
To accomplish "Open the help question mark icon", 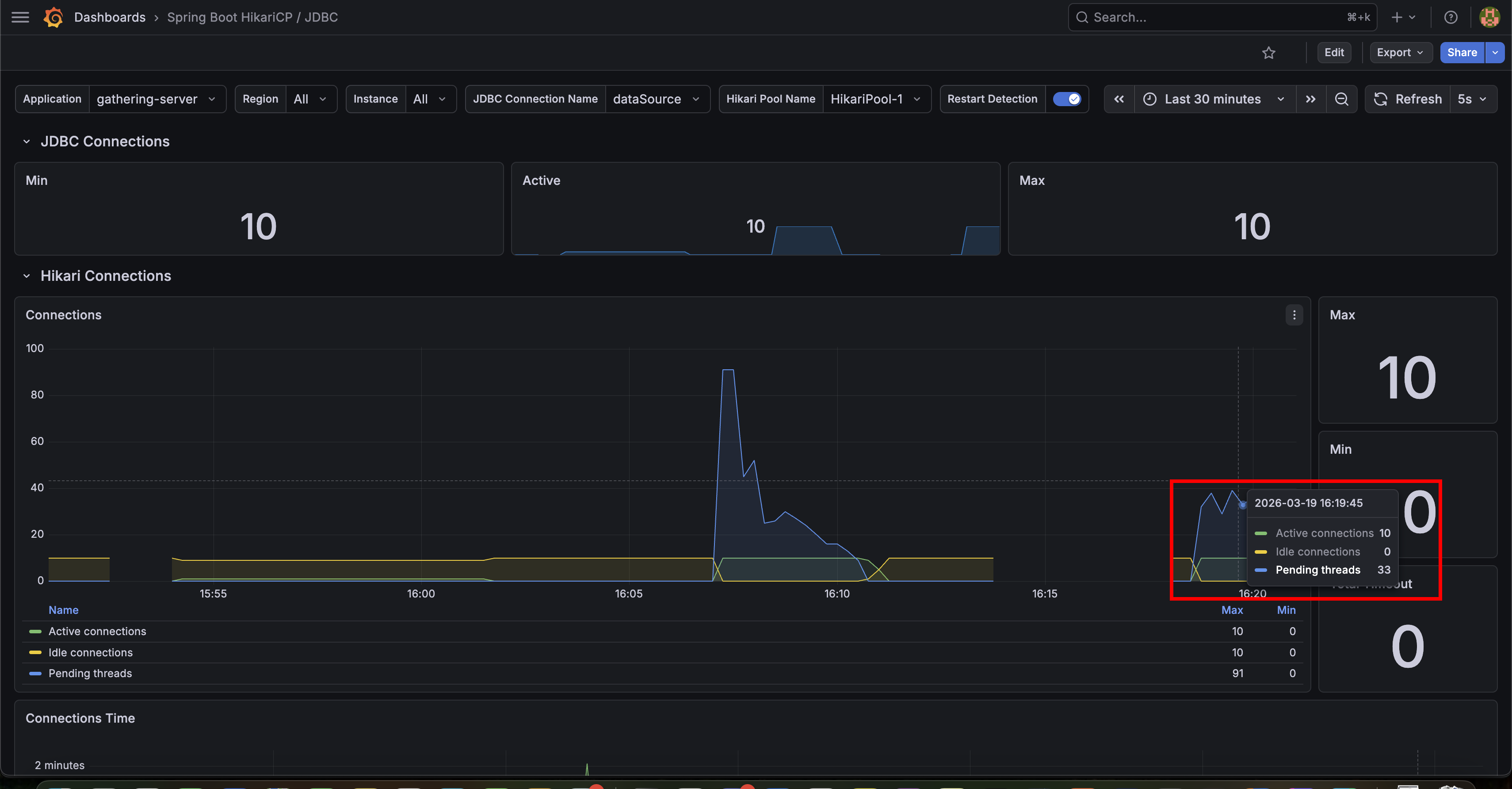I will (x=1451, y=17).
